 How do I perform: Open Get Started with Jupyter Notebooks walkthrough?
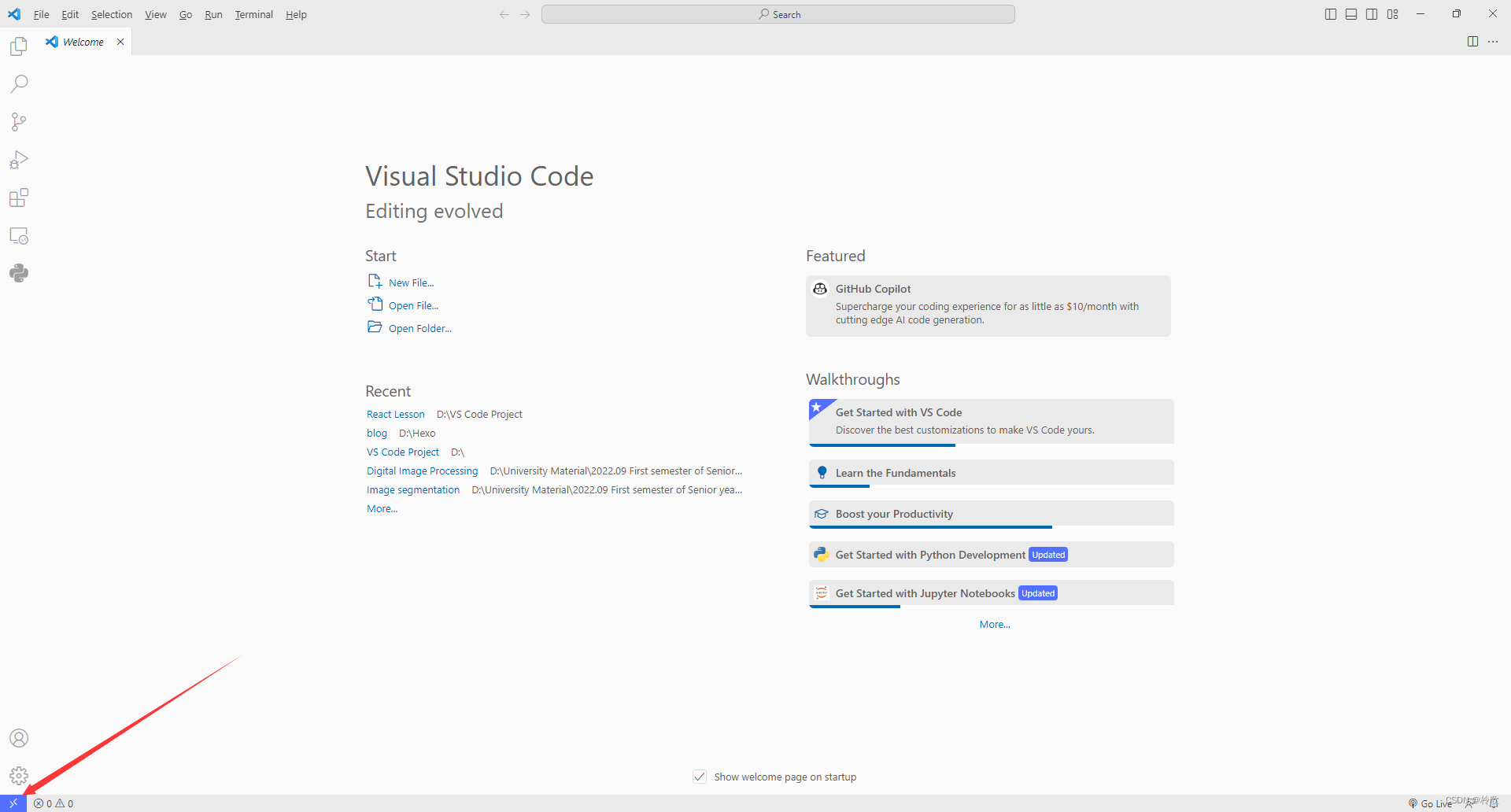992,593
